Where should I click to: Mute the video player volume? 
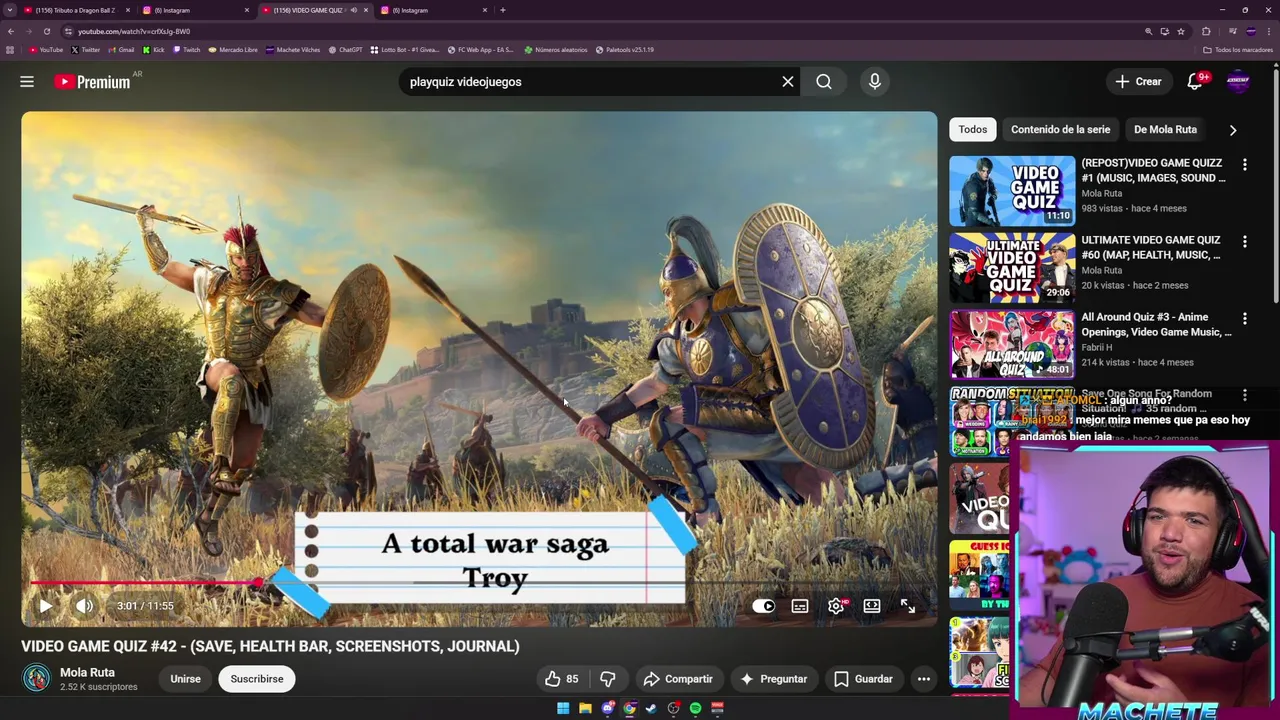(85, 606)
